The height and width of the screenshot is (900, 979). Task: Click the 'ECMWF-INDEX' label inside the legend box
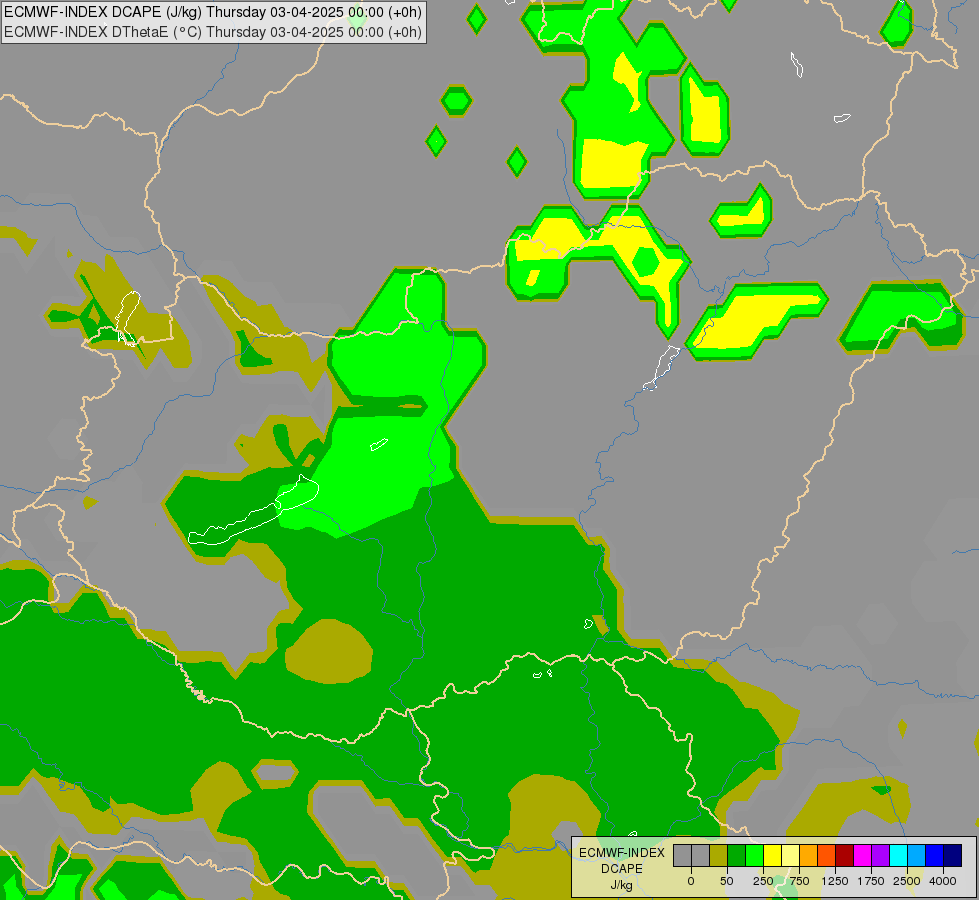(622, 853)
